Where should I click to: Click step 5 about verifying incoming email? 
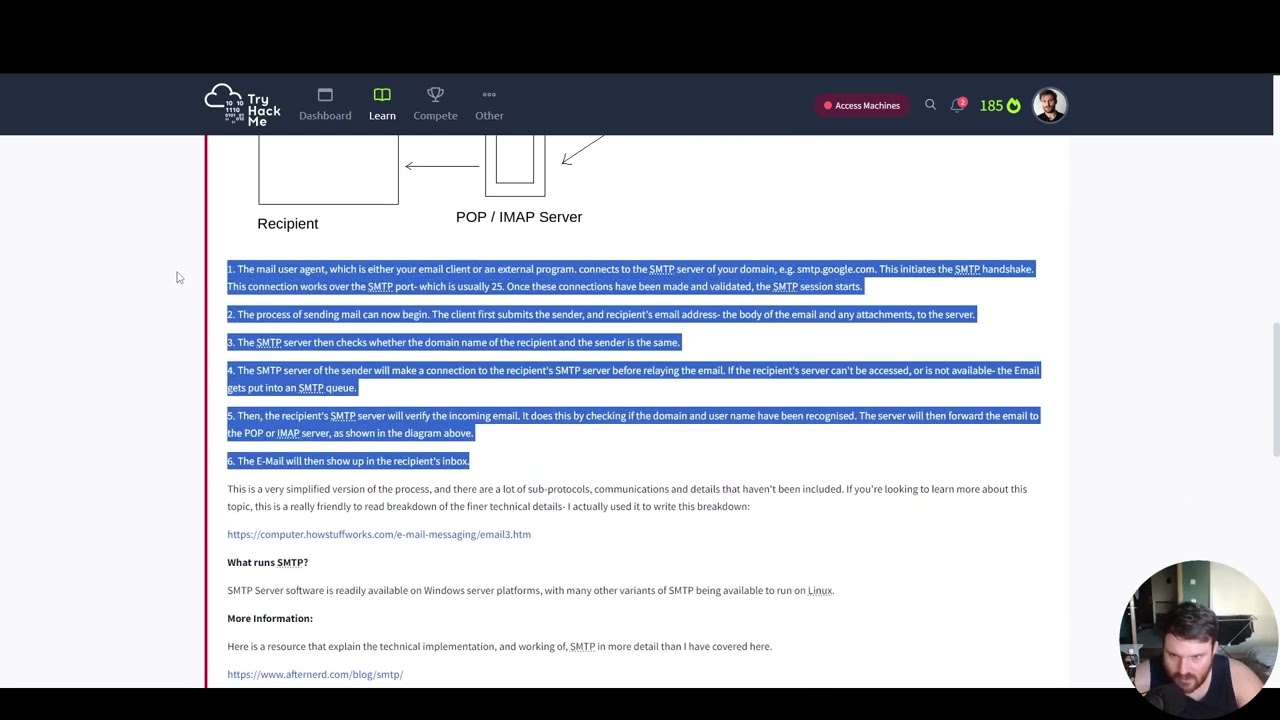coord(634,424)
